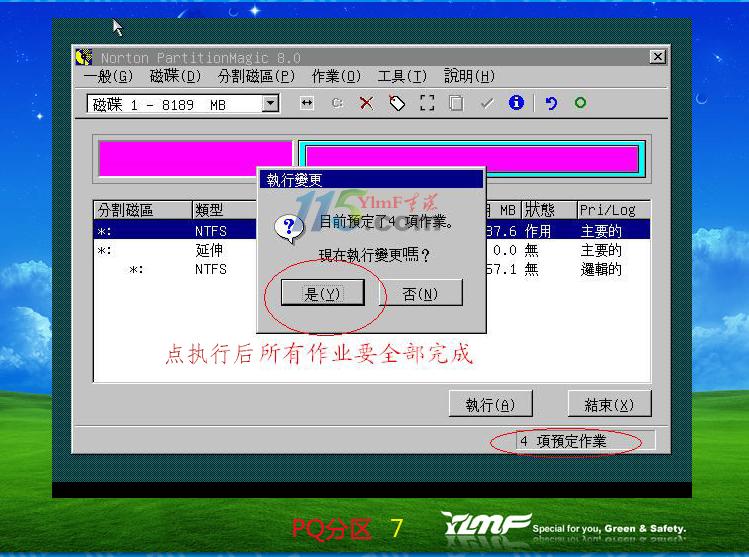
Task: Click the 類型 column header
Action: (x=225, y=210)
